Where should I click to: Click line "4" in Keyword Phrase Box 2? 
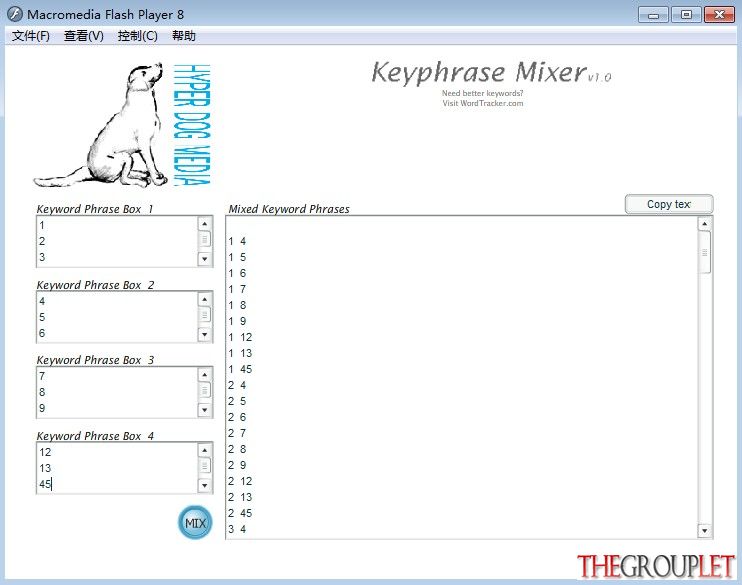[42, 301]
